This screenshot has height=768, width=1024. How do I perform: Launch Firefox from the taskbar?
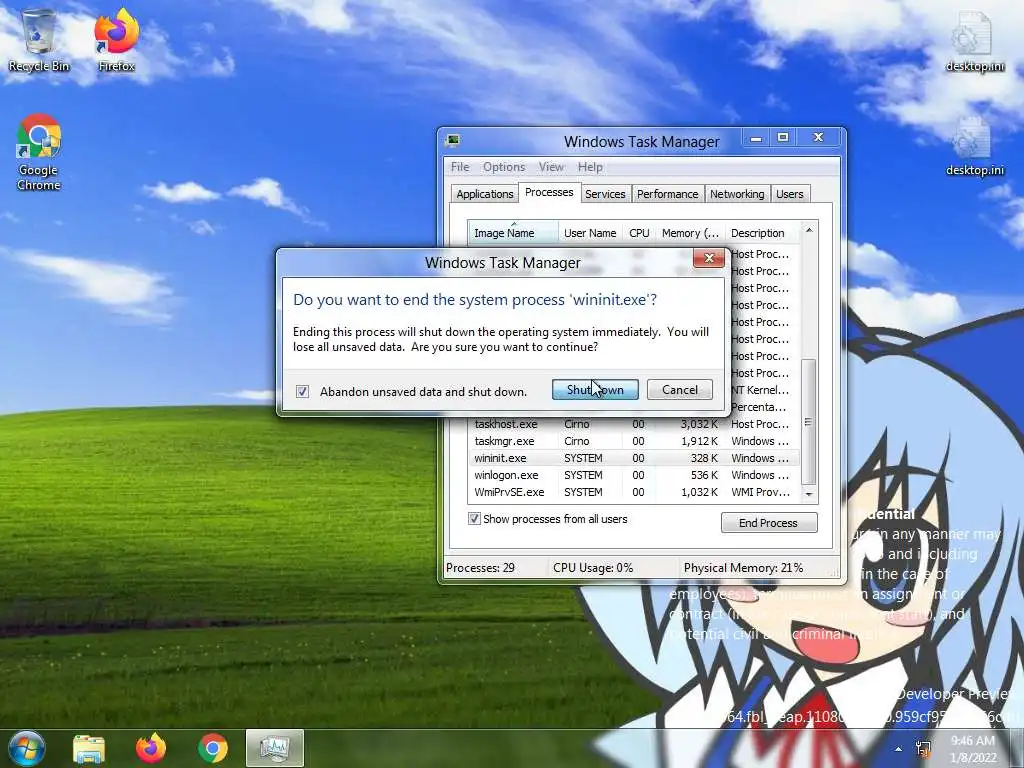point(151,748)
